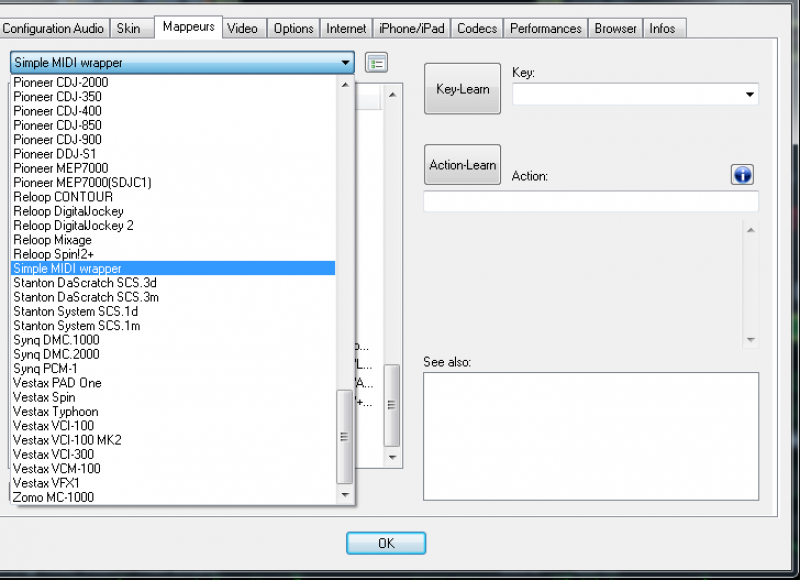Pick Synq DMC.1000 mapper
The height and width of the screenshot is (580, 800).
click(173, 339)
